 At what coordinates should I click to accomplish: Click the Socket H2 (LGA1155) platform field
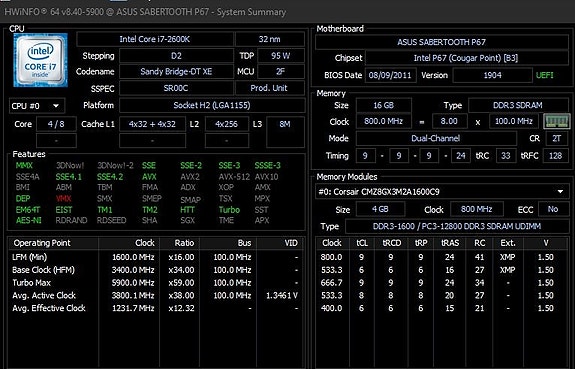pos(212,105)
